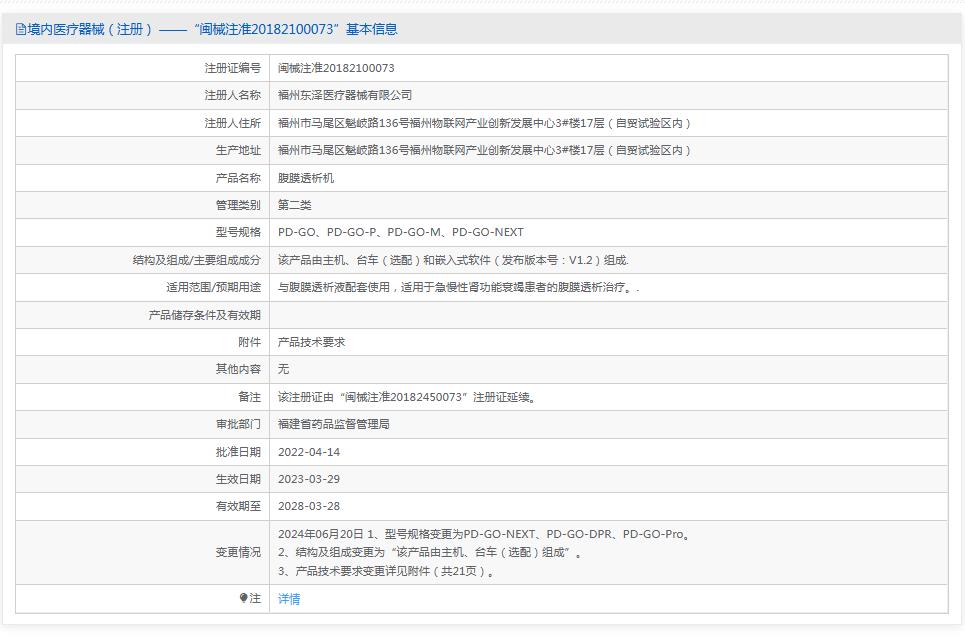Click the 其他内容 value 无
Screen dimensions: 965x641
pyautogui.click(x=282, y=369)
